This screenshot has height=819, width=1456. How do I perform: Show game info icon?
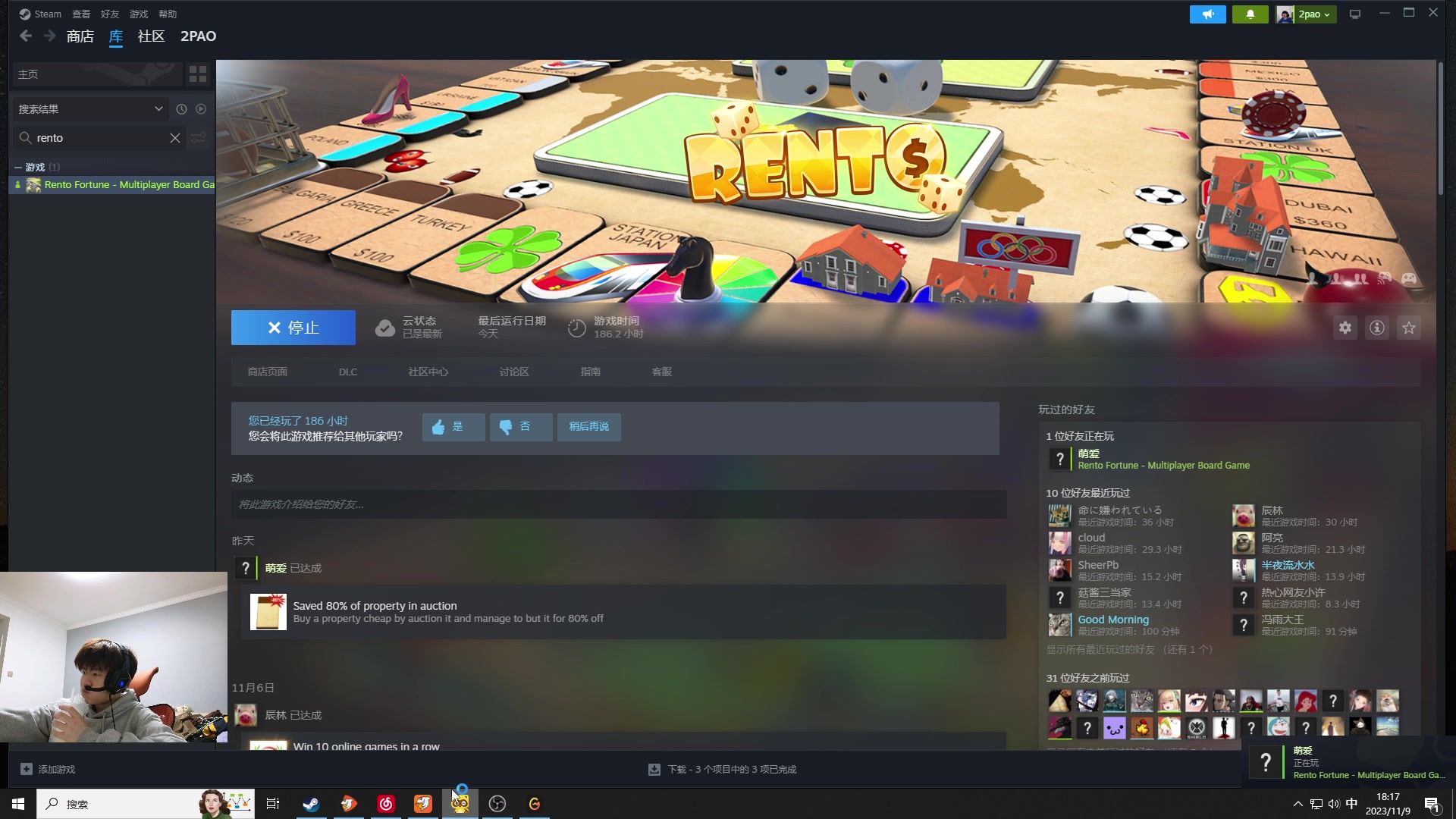pos(1377,328)
